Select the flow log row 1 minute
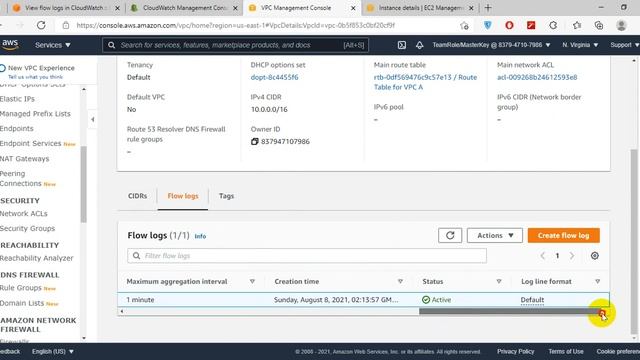 point(363,300)
